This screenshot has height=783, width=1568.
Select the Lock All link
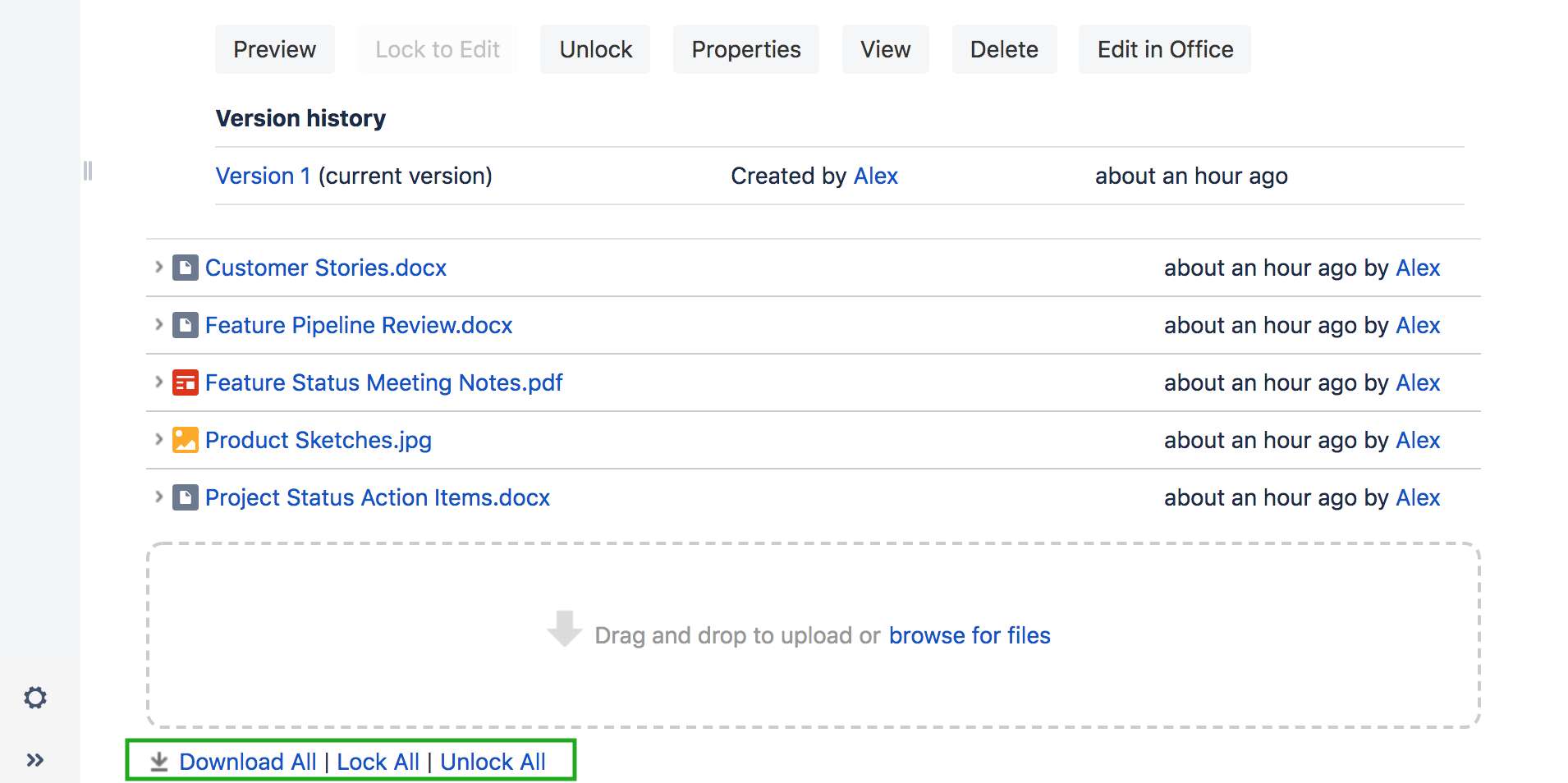(x=378, y=762)
